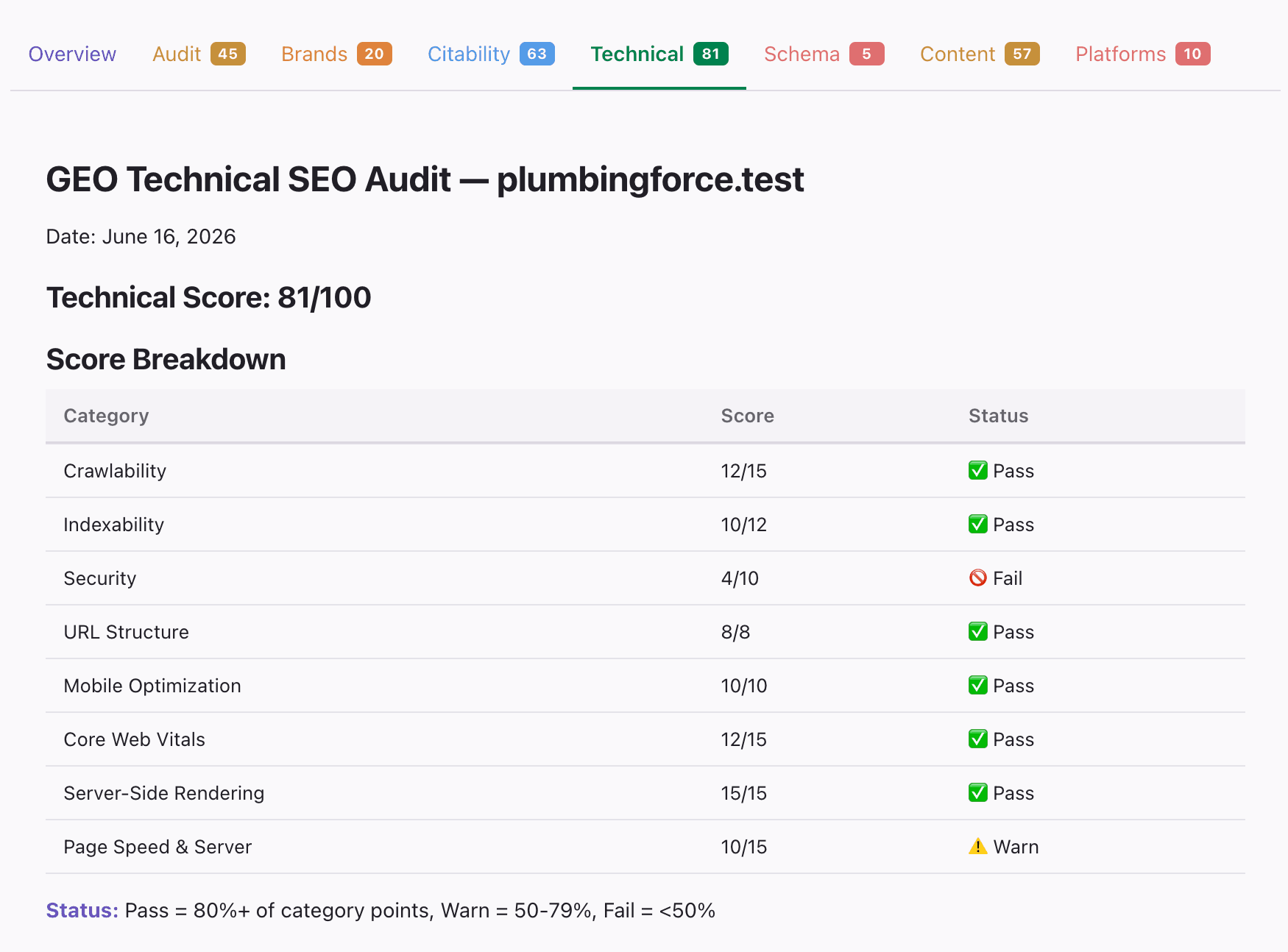1288x952 pixels.
Task: Open the Brands tab
Action: point(336,54)
